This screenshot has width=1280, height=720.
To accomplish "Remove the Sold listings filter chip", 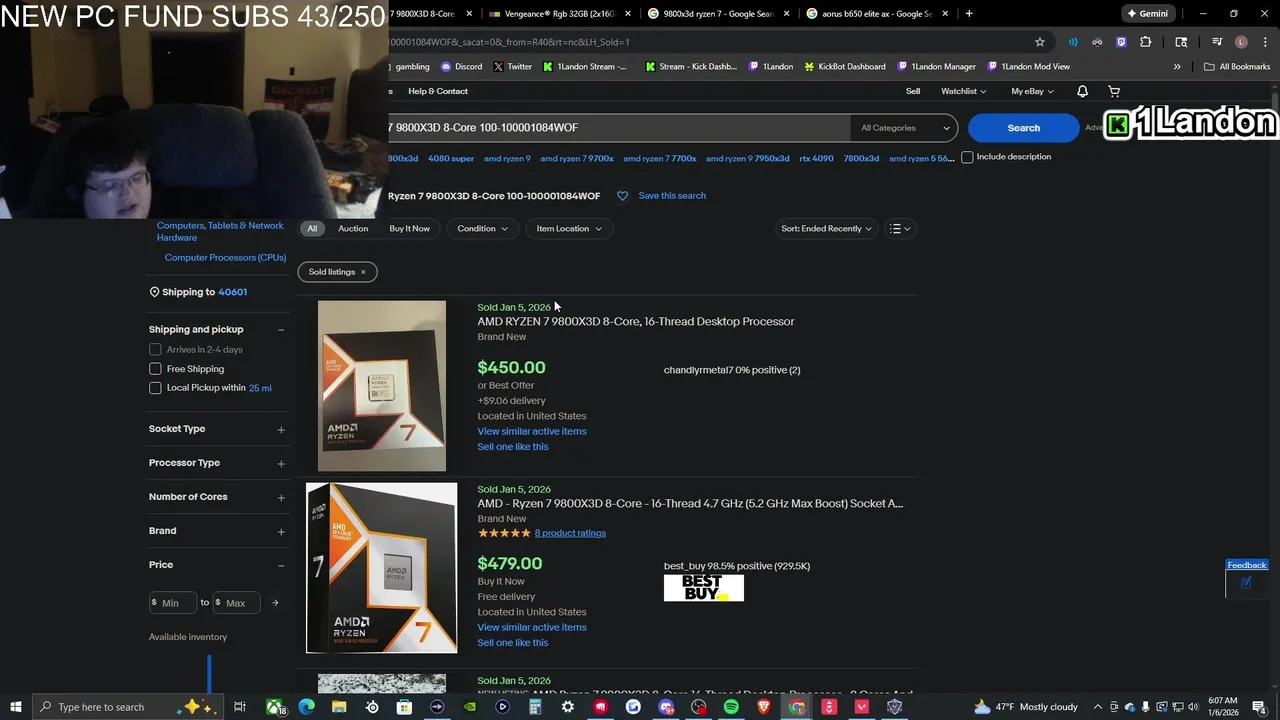I will 363,272.
